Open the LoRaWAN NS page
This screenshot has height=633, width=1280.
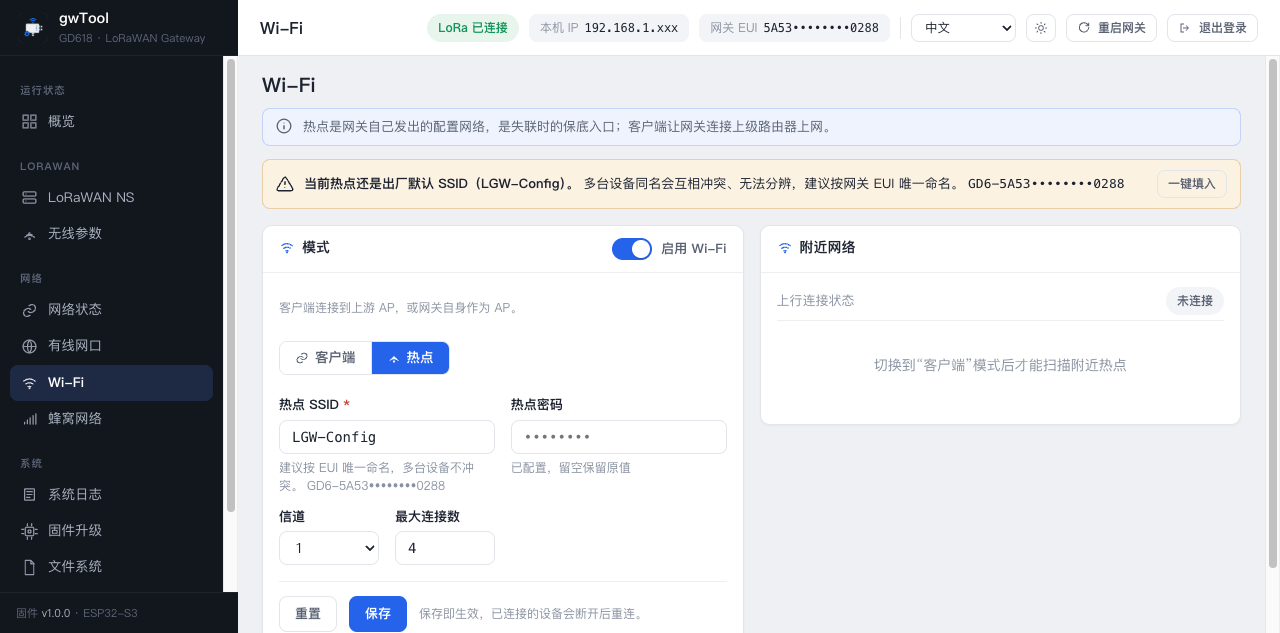[x=111, y=197]
